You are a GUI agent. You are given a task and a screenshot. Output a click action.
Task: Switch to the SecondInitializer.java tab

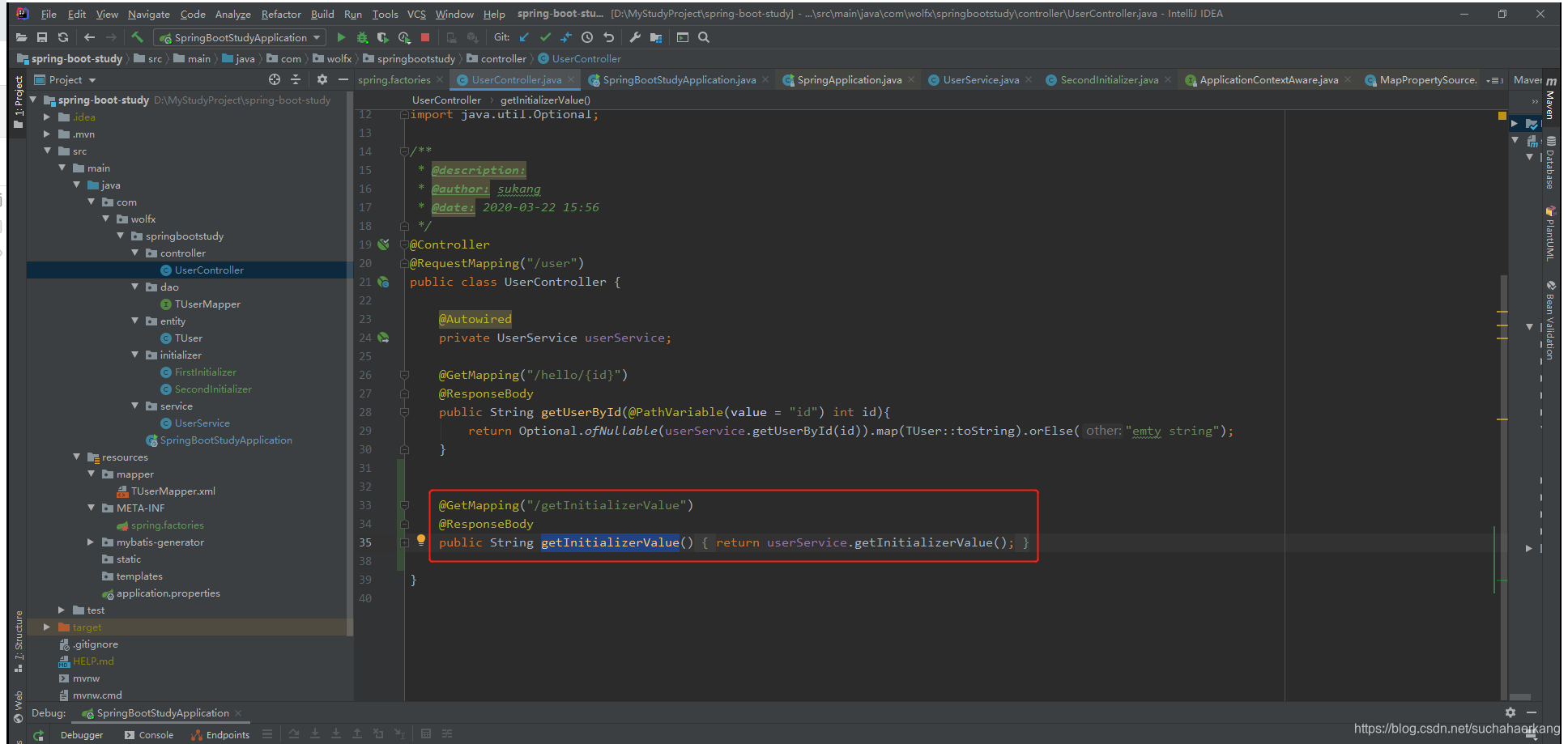[x=1109, y=80]
